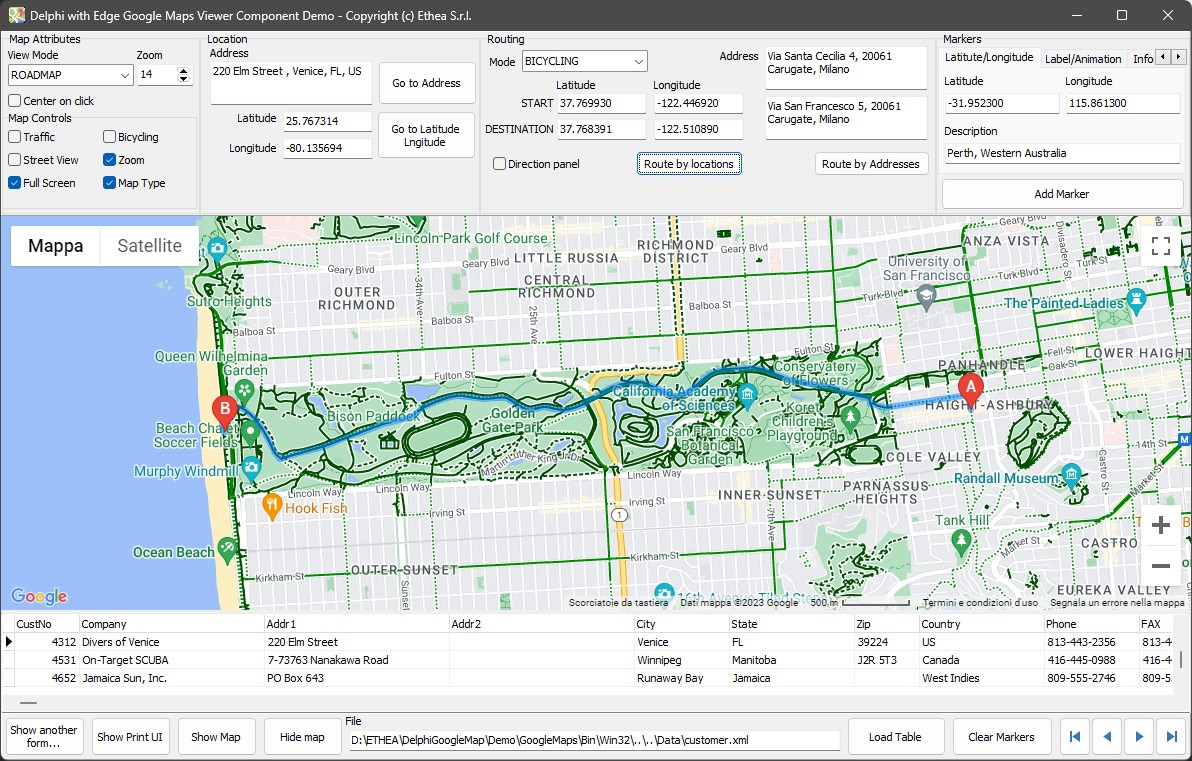Click the Koret Children's Playground tree icon
Viewport: 1192px width, 761px height.
click(x=851, y=417)
